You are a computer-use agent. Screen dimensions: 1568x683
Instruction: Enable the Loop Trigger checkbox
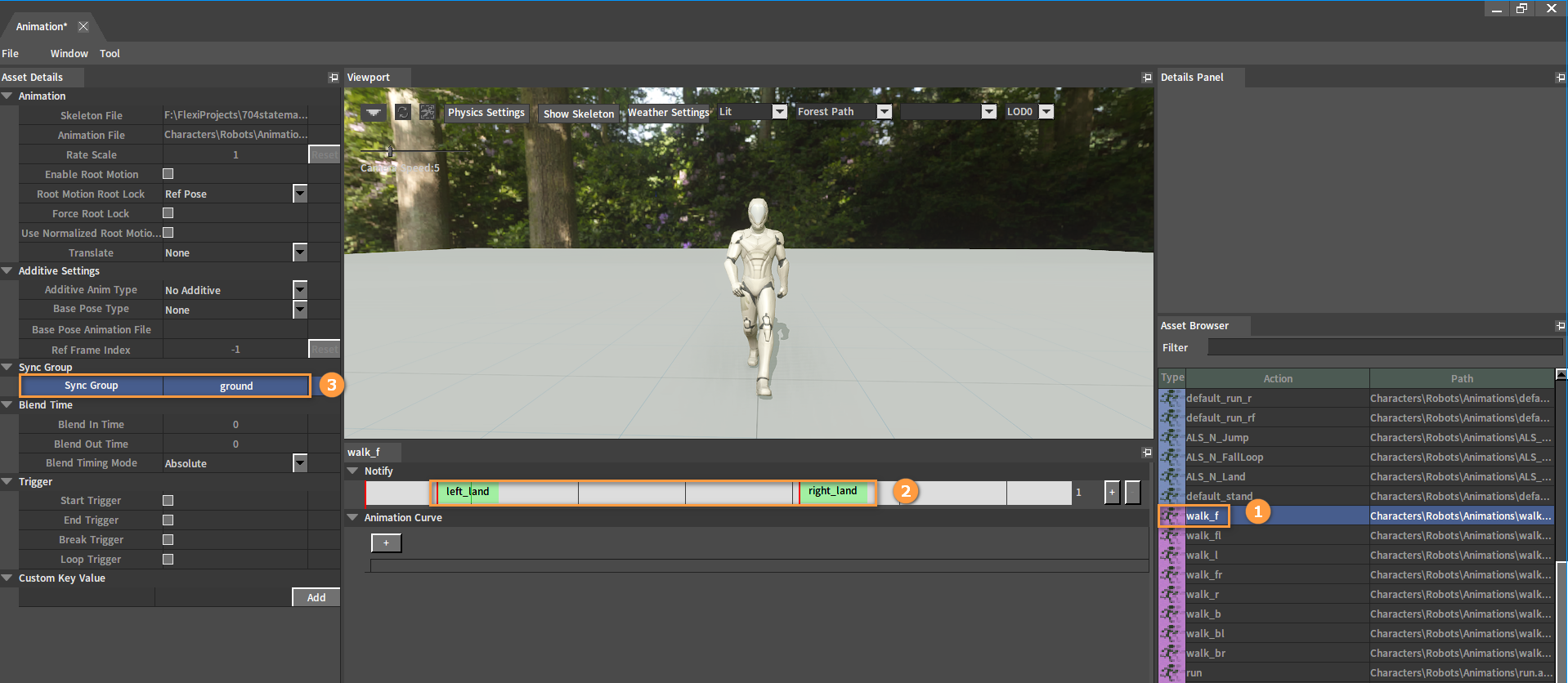(168, 559)
